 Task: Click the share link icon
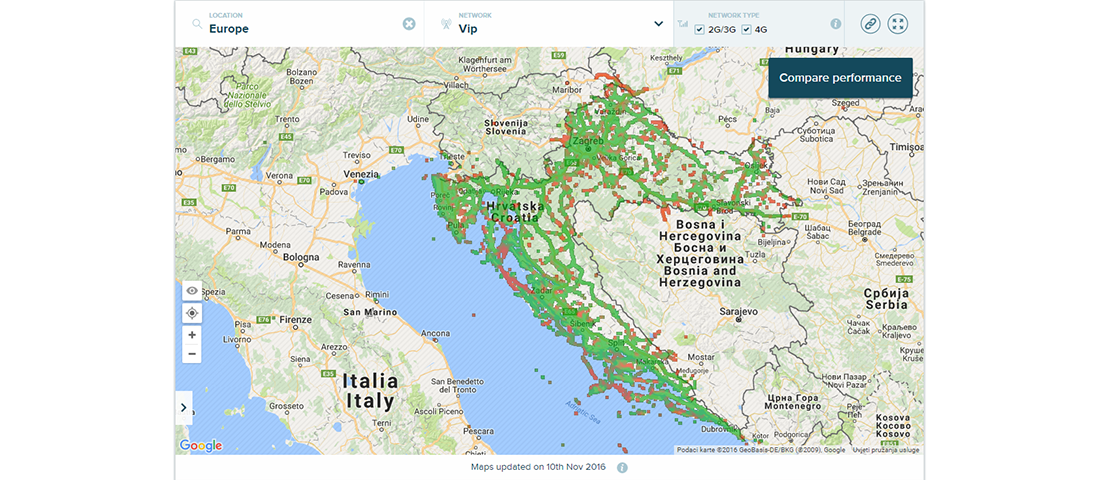coord(870,23)
